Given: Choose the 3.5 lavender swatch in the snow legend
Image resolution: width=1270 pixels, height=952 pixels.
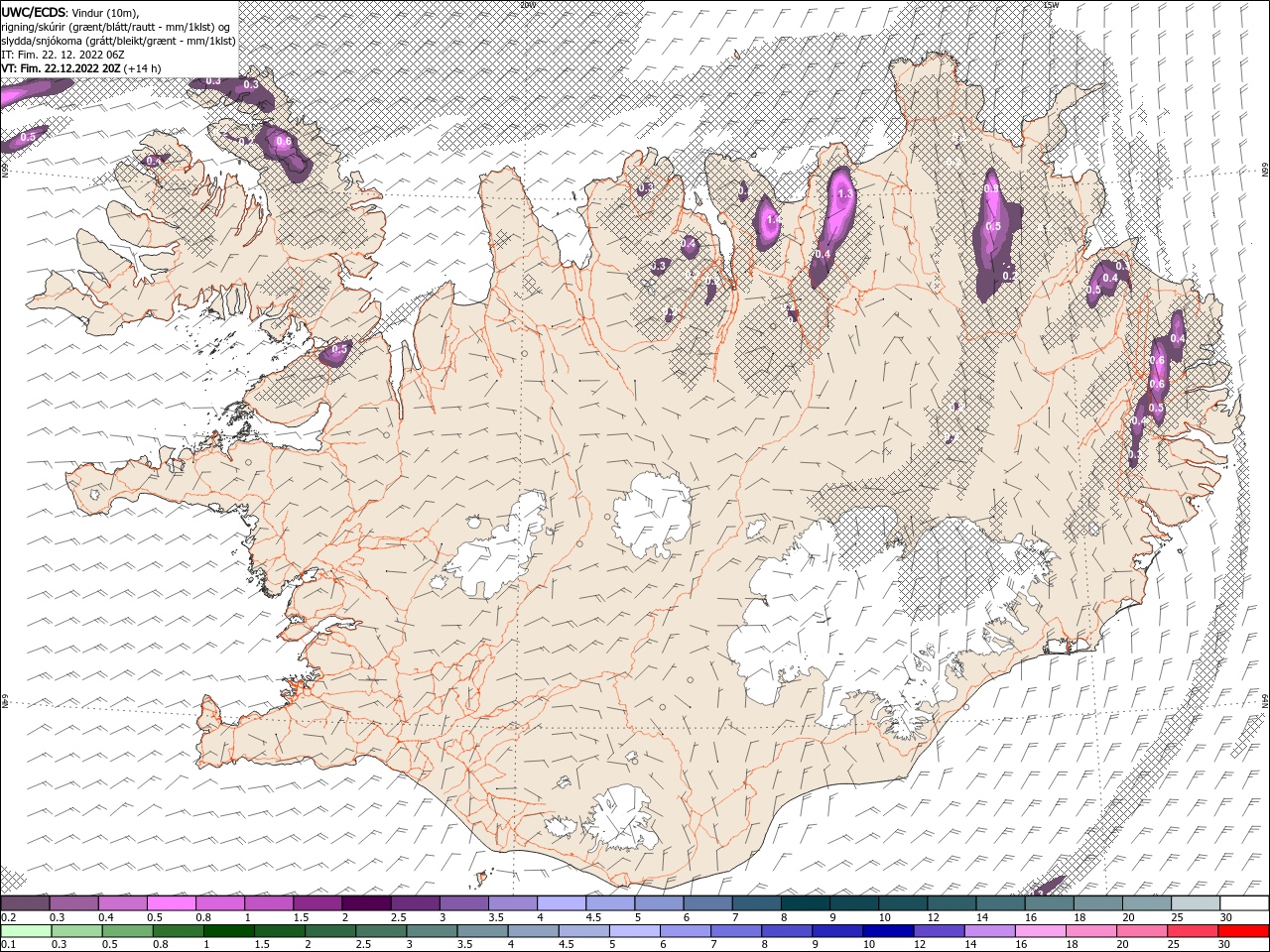Looking at the screenshot, I should pyautogui.click(x=513, y=903).
